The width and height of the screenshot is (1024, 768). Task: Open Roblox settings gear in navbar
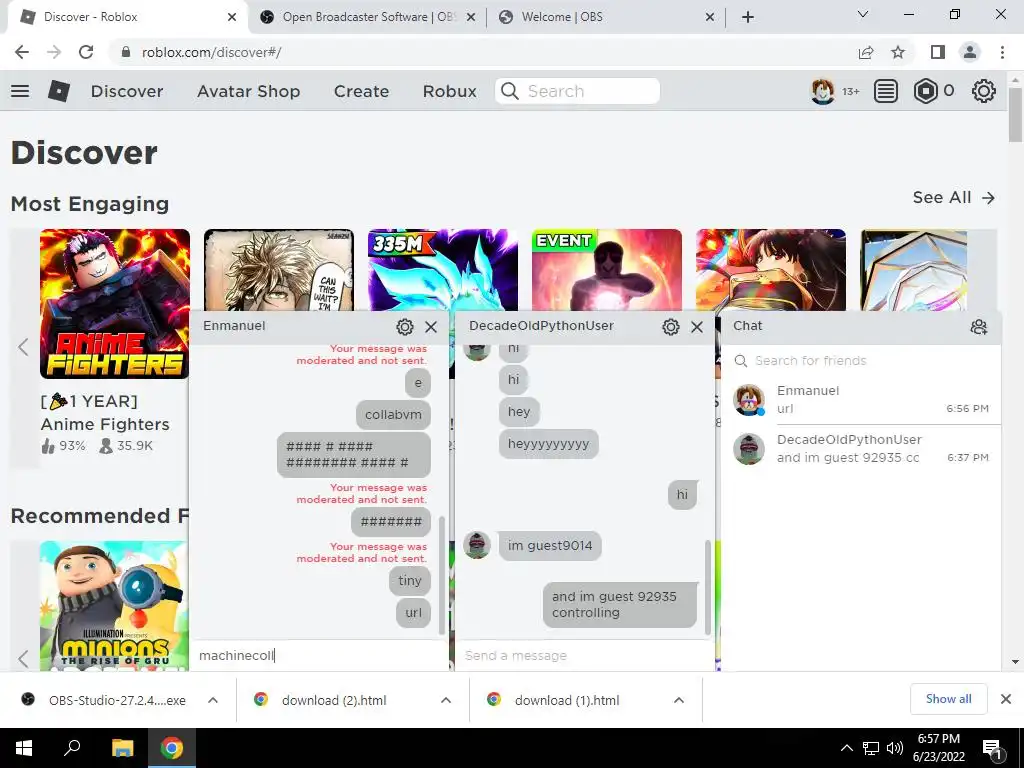click(x=984, y=91)
